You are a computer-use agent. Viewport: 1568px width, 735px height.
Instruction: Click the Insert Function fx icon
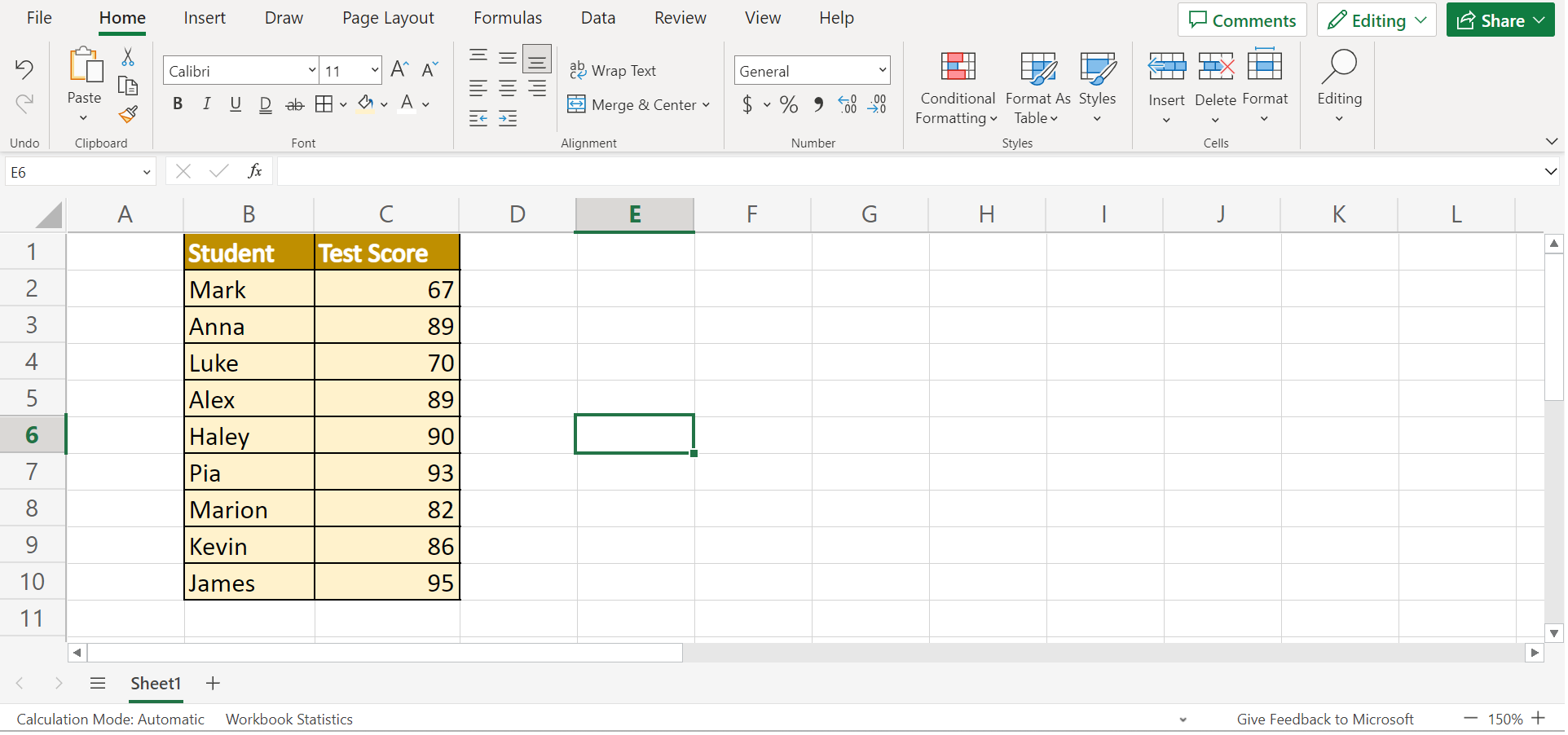(x=255, y=171)
